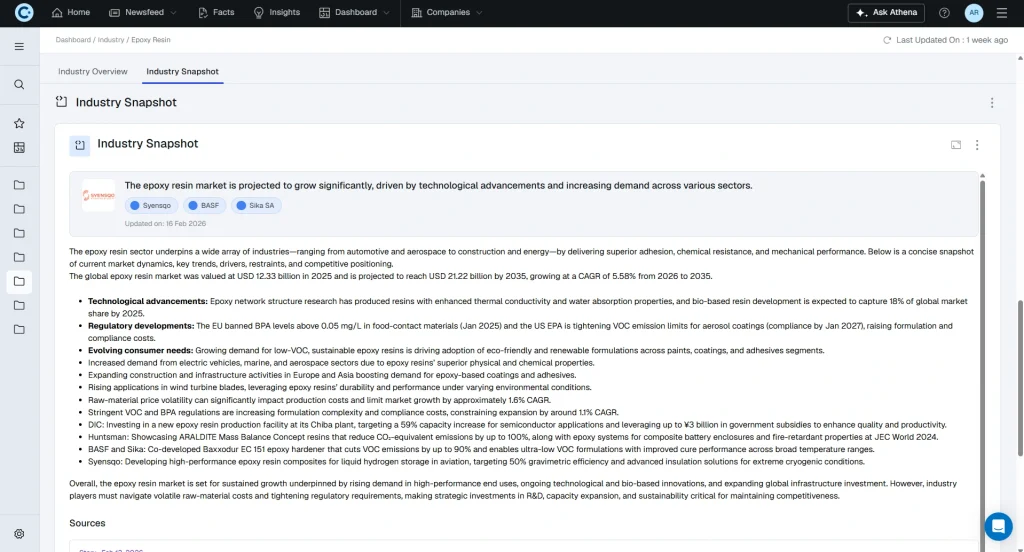Viewport: 1024px width, 552px height.
Task: Switch to the Industry Overview tab
Action: pos(93,71)
